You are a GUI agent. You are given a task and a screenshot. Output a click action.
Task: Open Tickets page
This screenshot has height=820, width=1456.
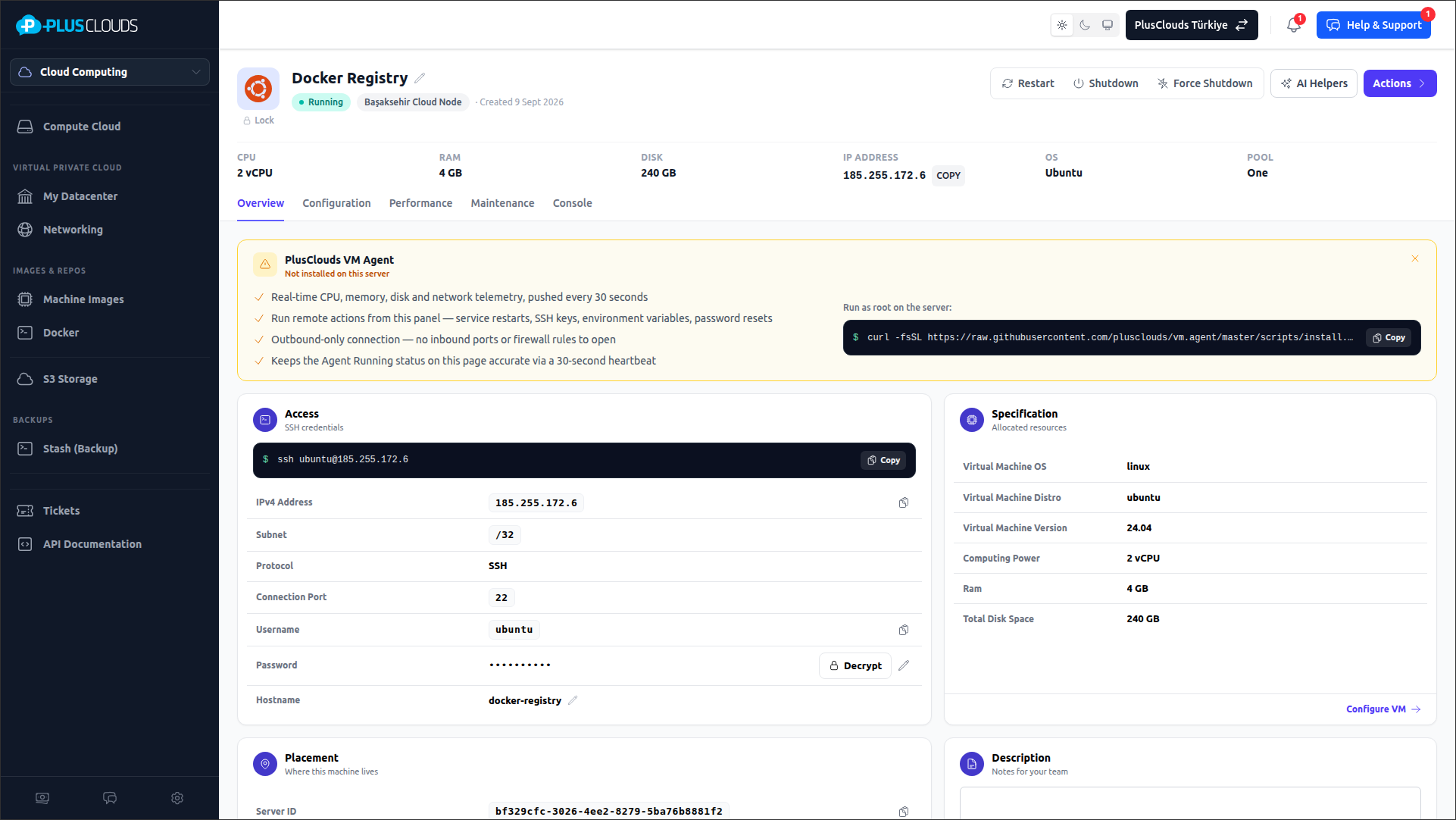(61, 511)
